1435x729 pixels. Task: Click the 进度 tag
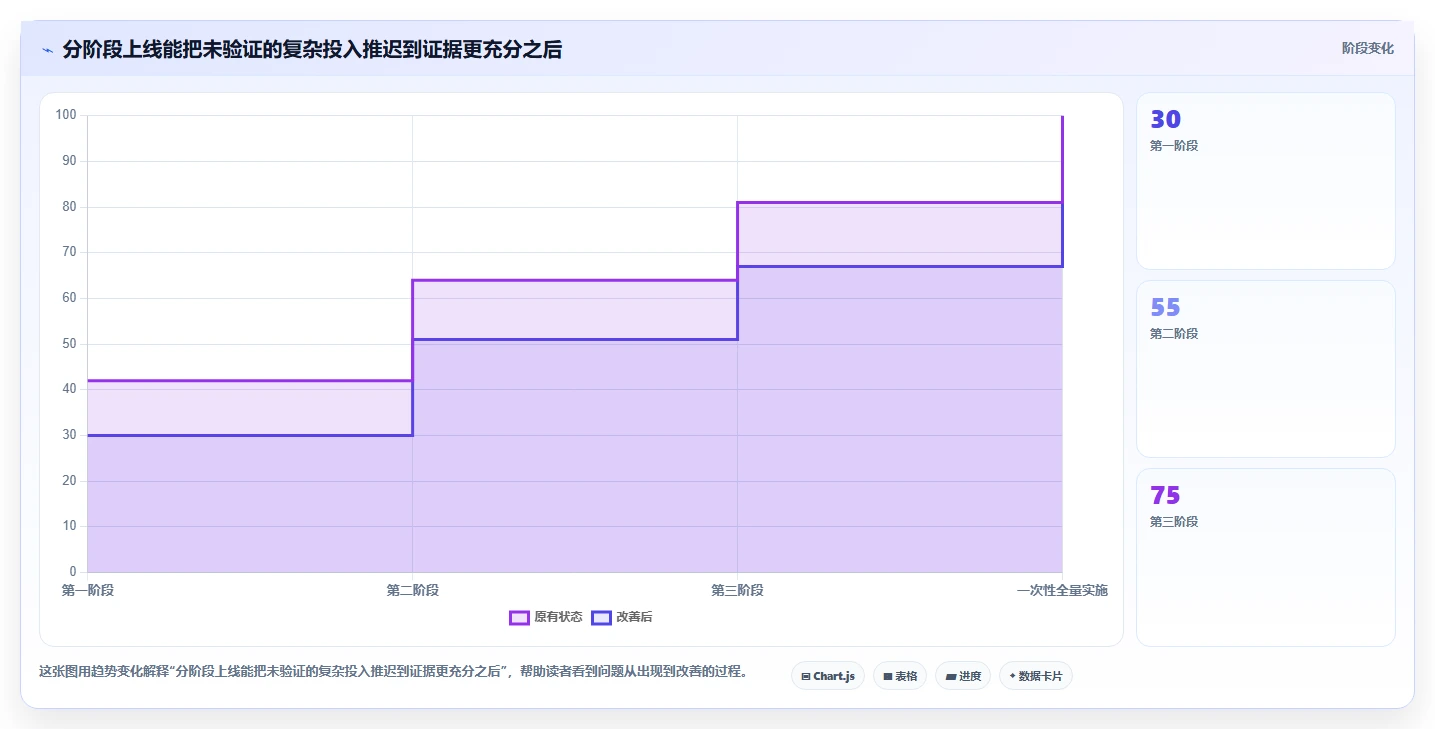[x=963, y=676]
